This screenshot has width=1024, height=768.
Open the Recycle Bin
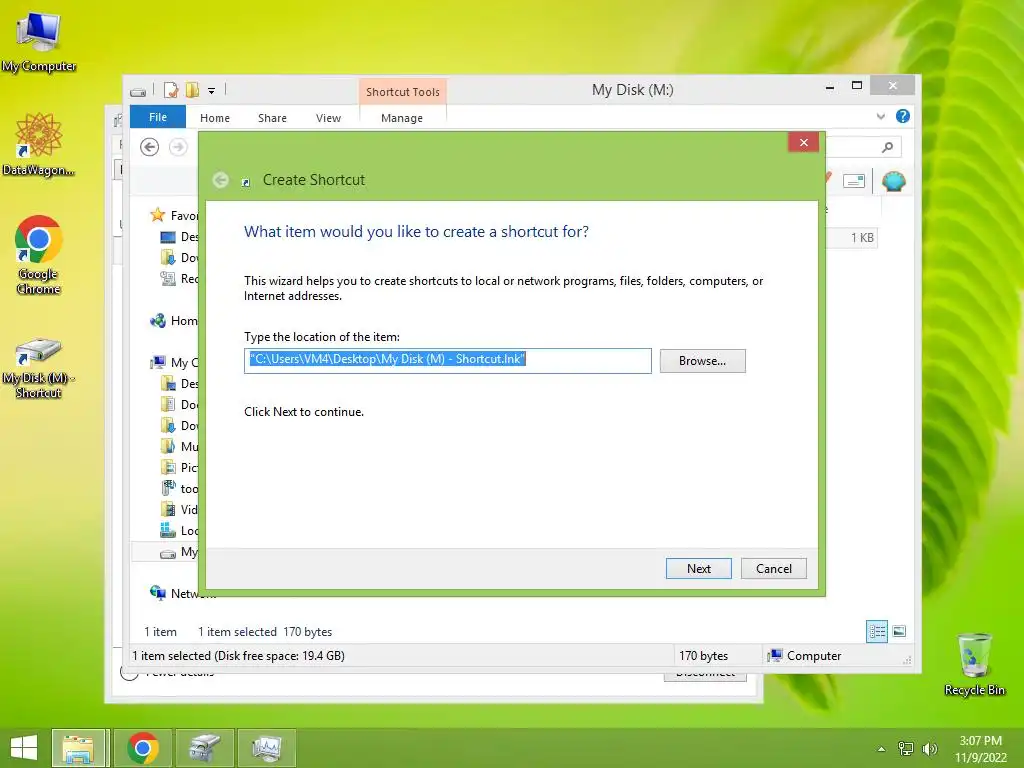coord(974,664)
